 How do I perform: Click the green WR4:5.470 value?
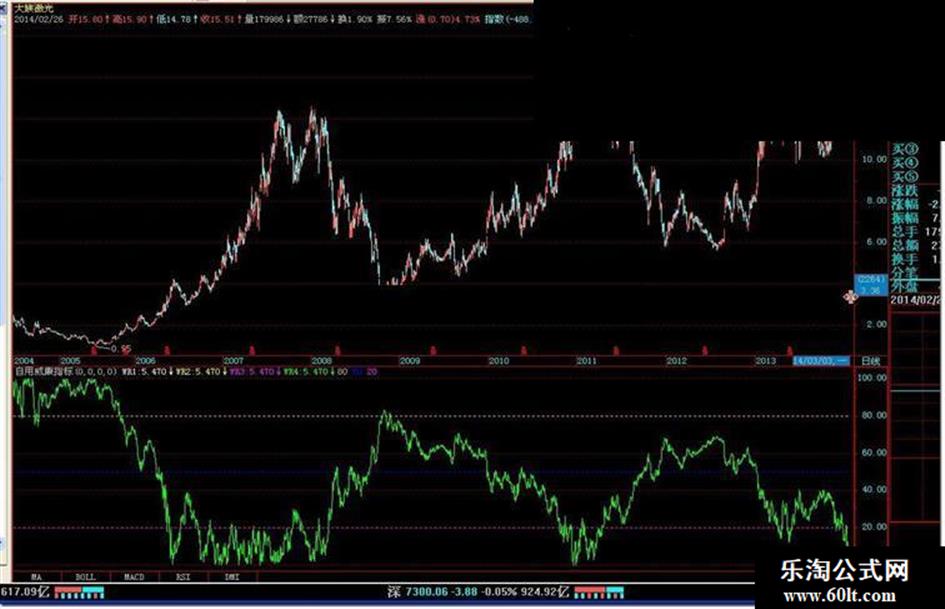coord(306,372)
